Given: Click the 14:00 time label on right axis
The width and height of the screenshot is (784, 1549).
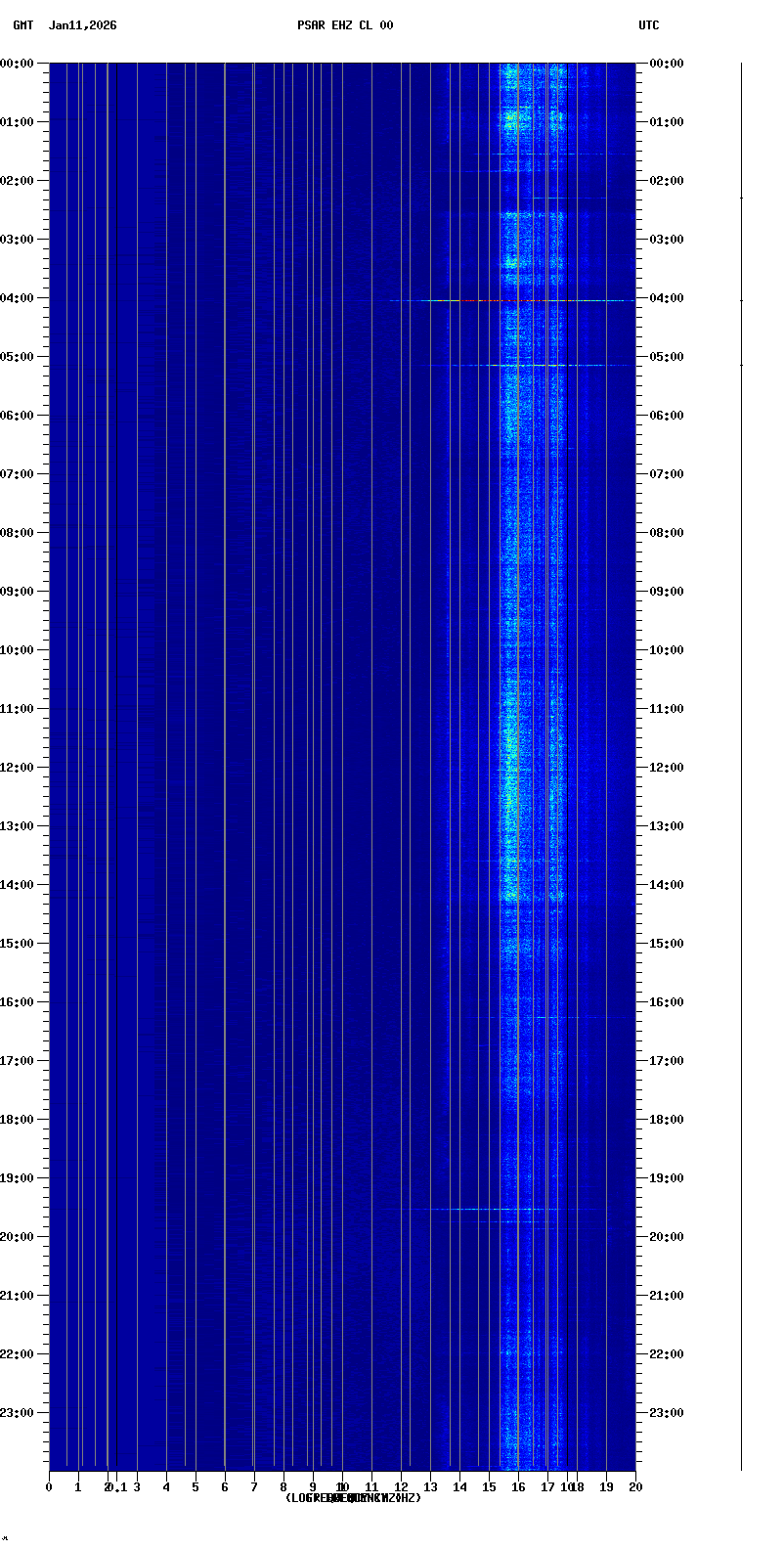Looking at the screenshot, I should [x=668, y=885].
